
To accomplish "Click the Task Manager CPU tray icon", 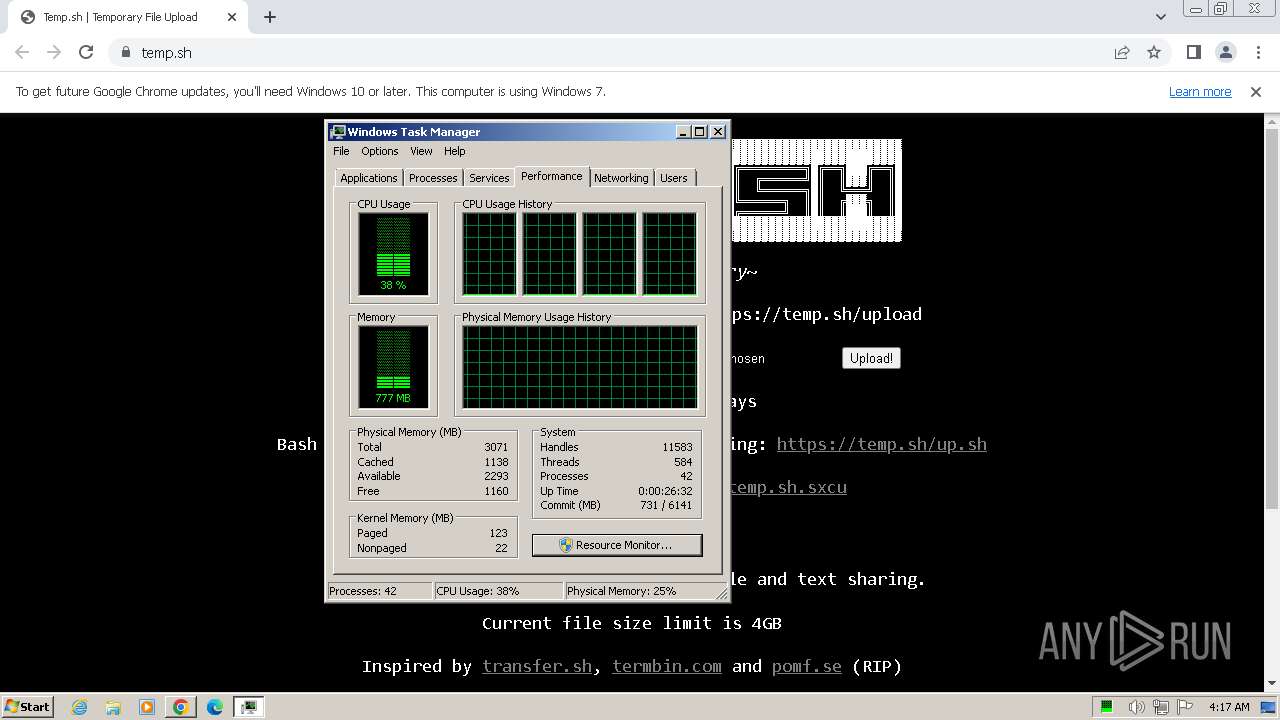I will (1107, 707).
